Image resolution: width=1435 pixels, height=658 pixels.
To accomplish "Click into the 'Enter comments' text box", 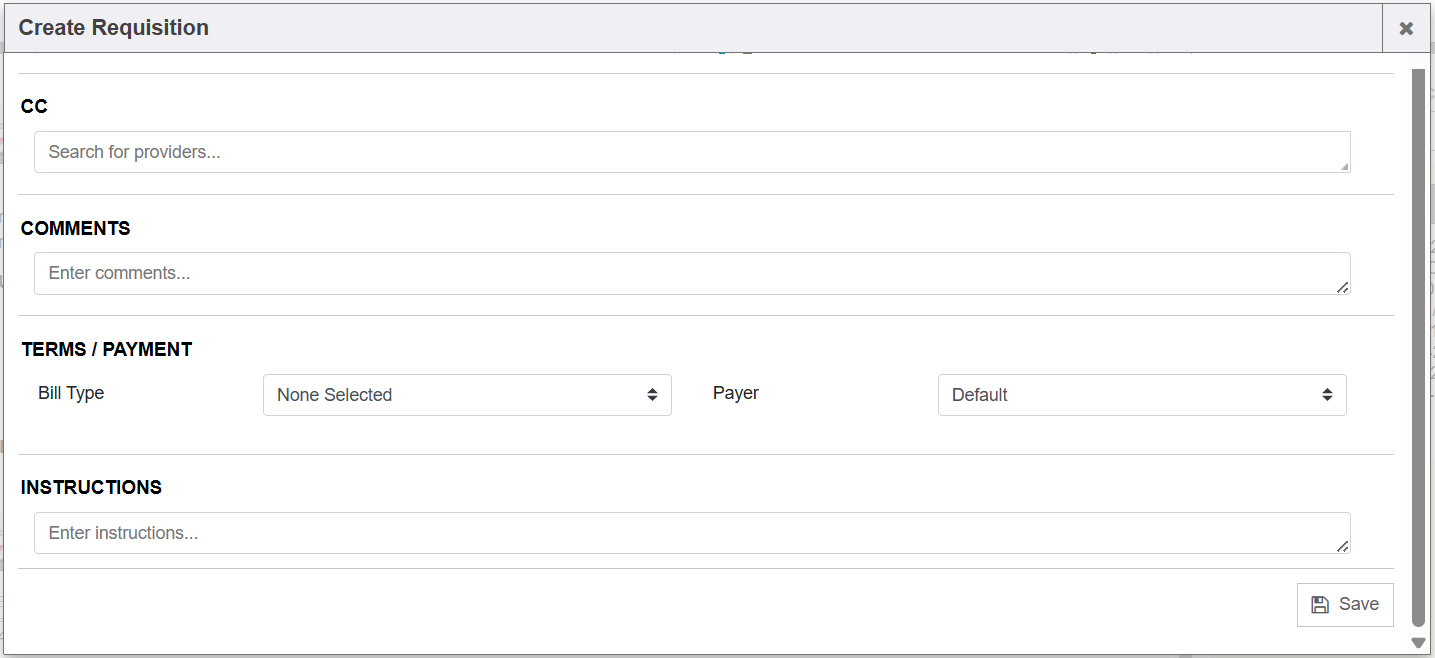I will tap(690, 273).
